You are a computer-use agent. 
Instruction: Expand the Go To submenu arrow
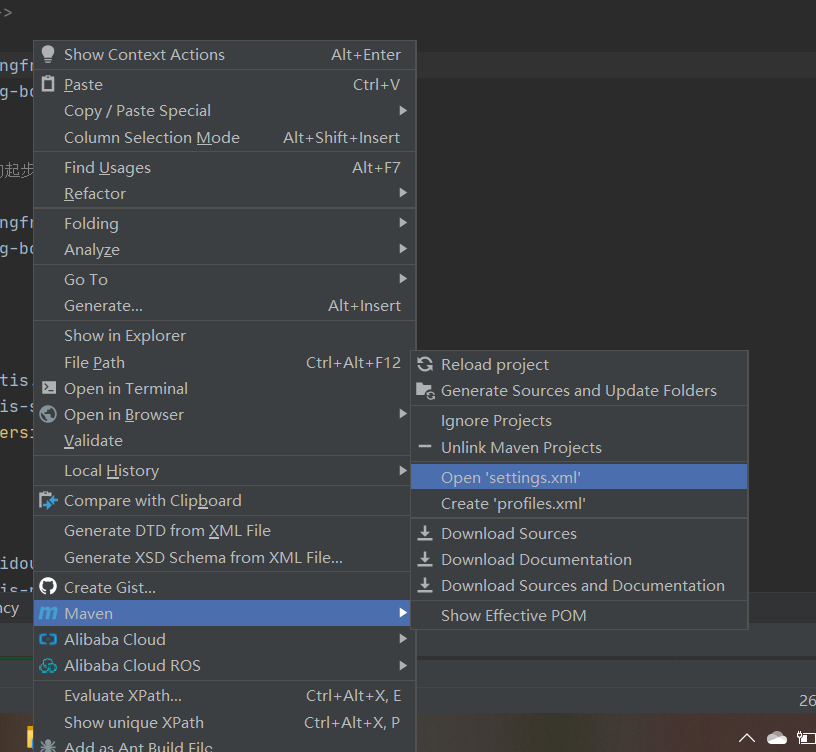[x=403, y=279]
